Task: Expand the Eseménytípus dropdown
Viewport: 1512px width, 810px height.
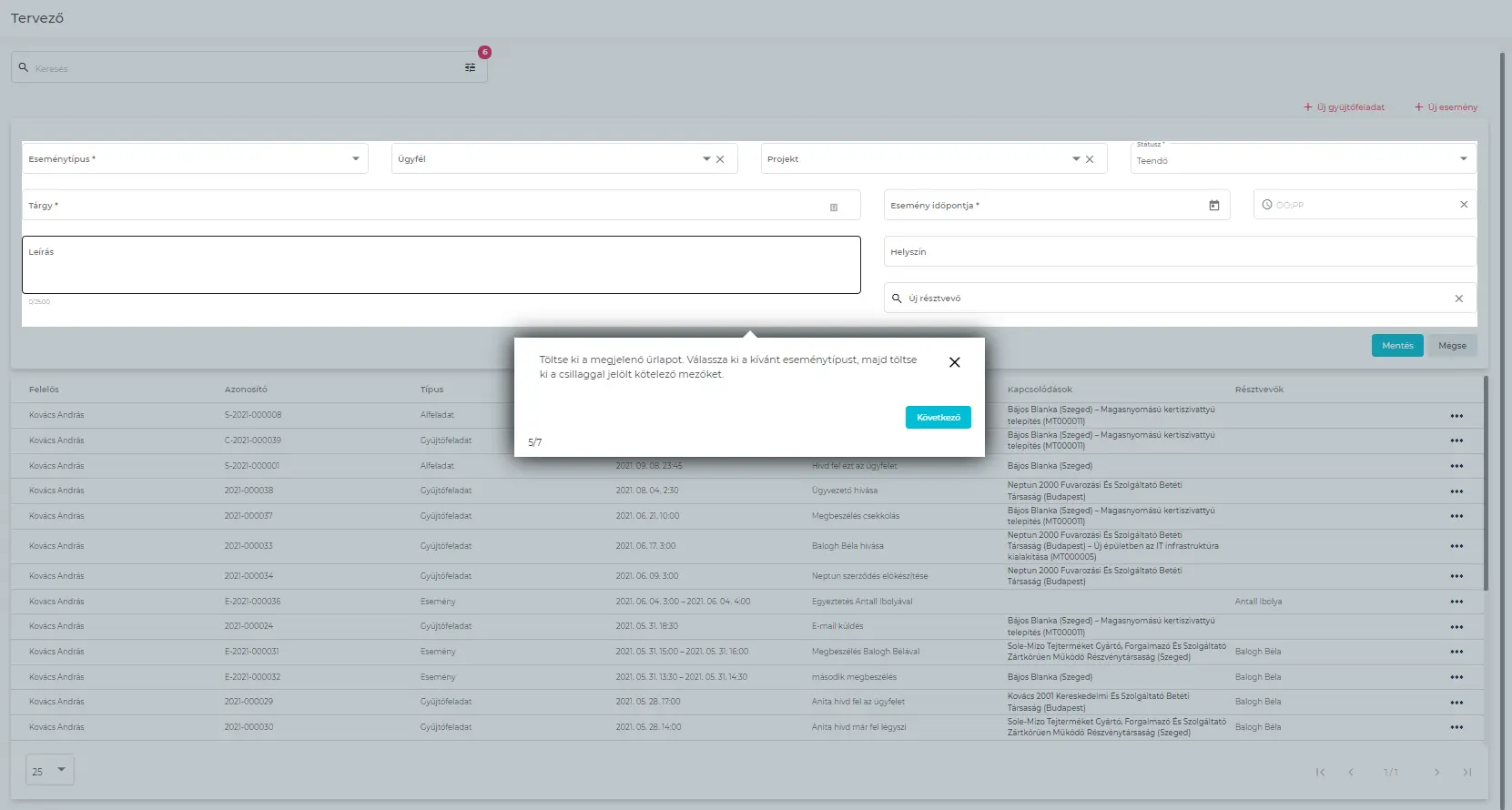Action: (356, 159)
